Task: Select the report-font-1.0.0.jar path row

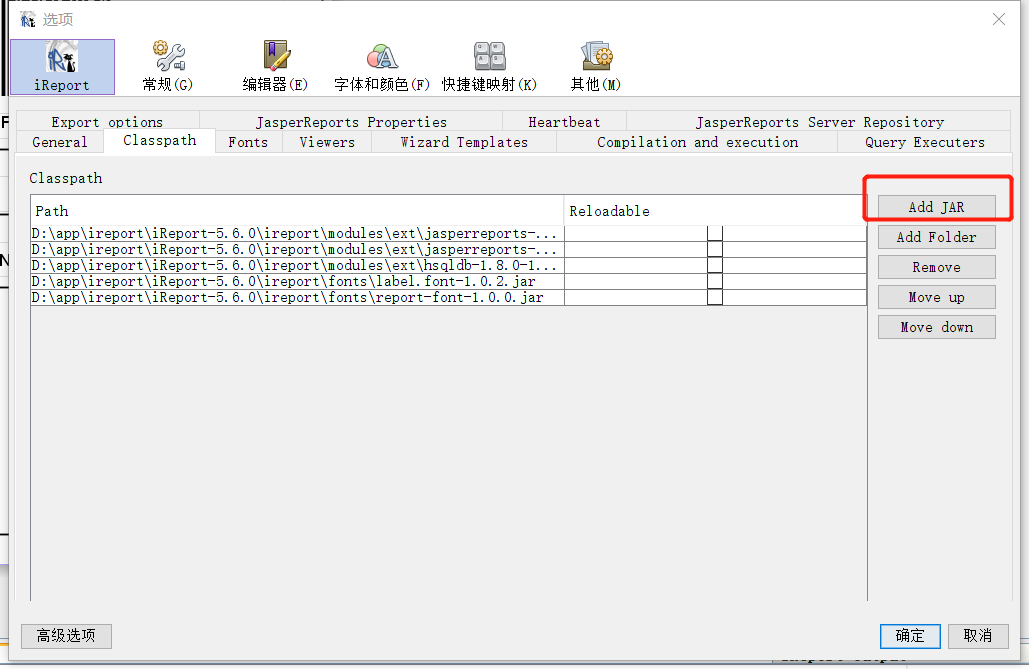Action: [297, 297]
